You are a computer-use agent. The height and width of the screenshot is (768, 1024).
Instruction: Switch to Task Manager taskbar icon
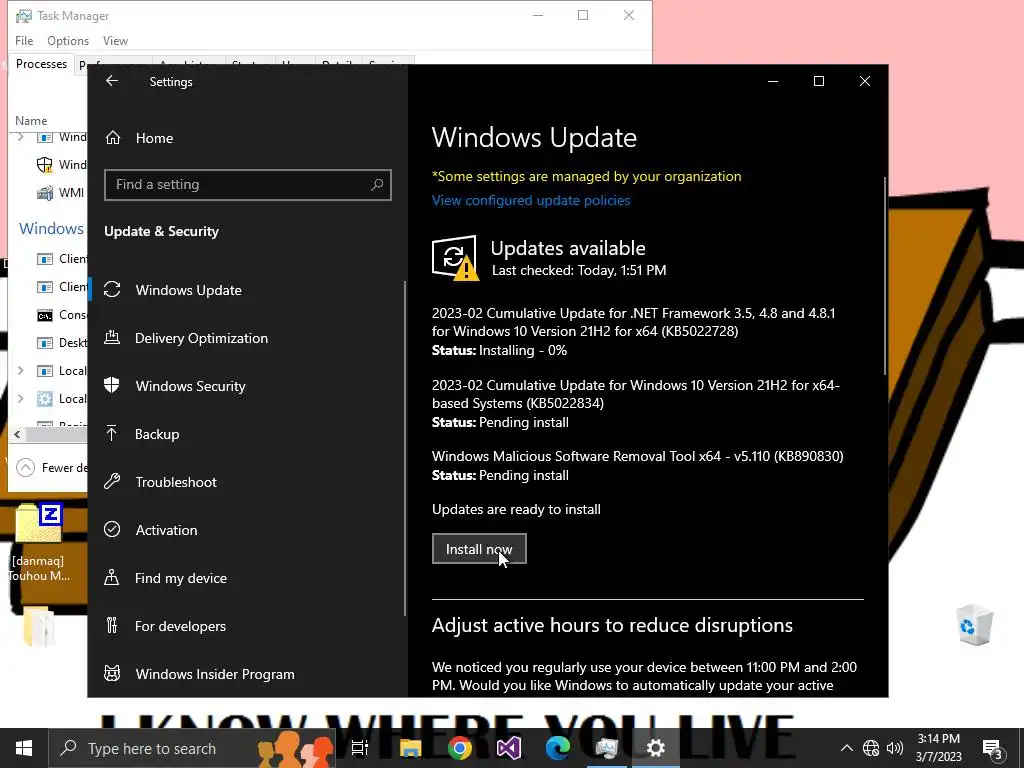[x=607, y=748]
